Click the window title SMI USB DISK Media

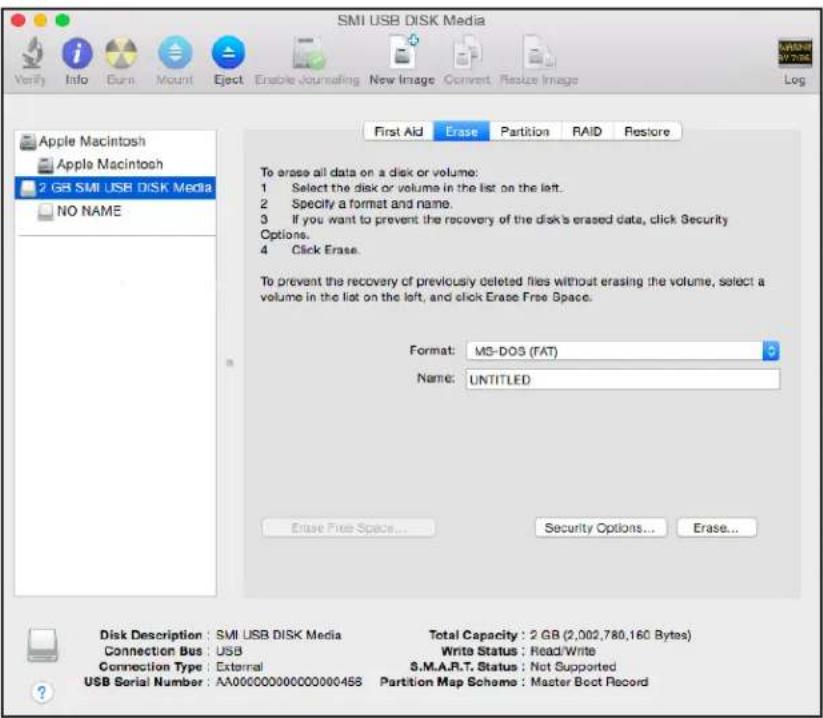tap(411, 20)
